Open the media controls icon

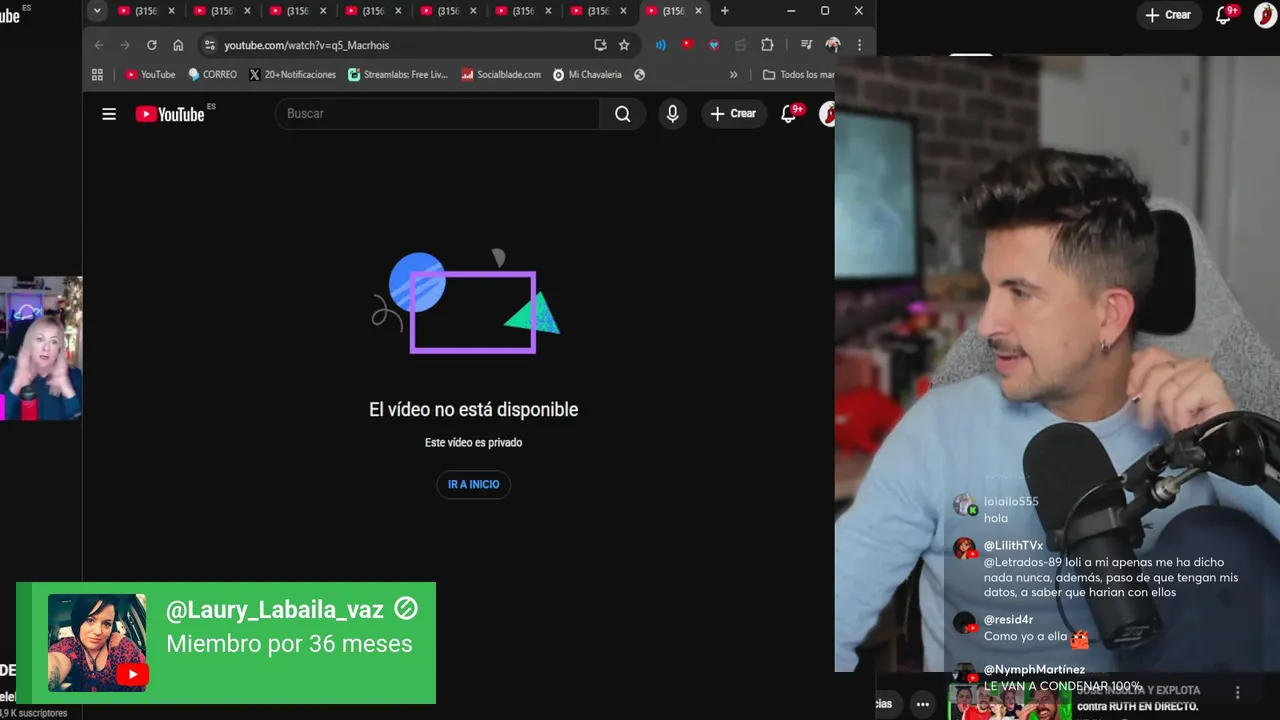point(806,45)
